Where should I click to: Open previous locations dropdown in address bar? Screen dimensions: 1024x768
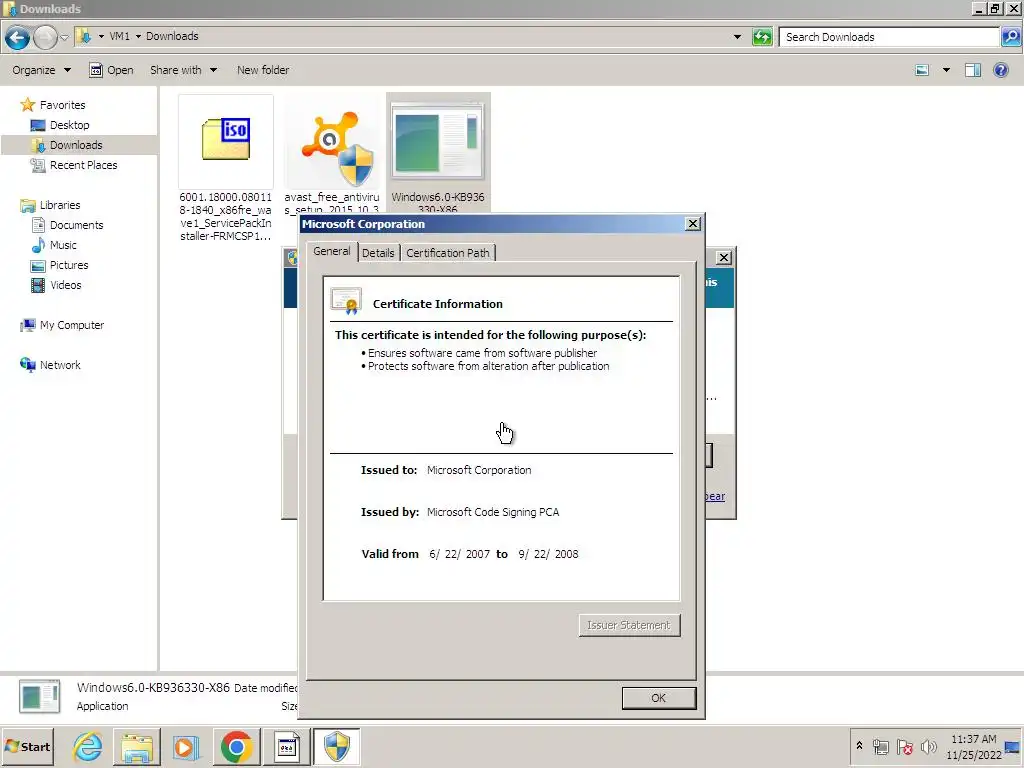click(x=737, y=37)
